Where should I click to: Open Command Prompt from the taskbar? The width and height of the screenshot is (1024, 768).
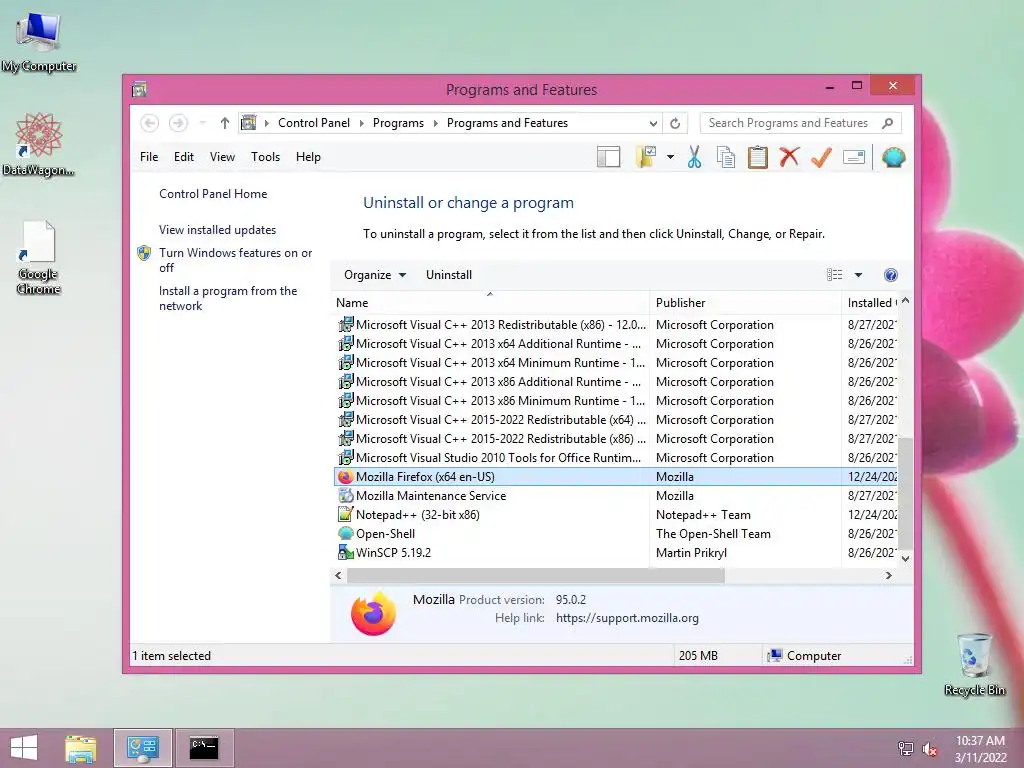(x=204, y=748)
